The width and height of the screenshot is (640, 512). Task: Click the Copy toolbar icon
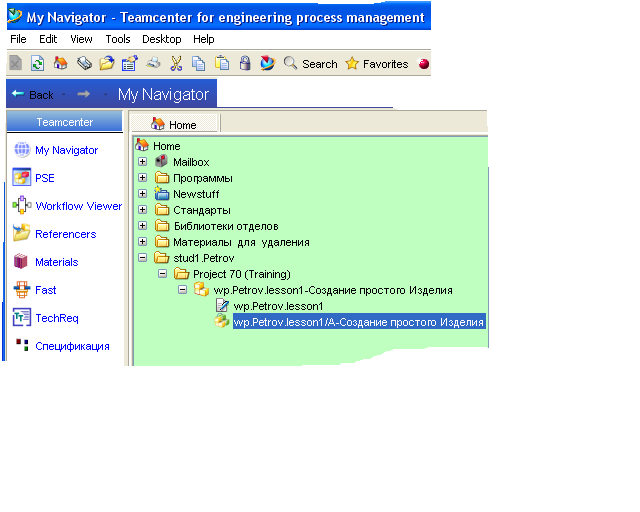coord(199,64)
